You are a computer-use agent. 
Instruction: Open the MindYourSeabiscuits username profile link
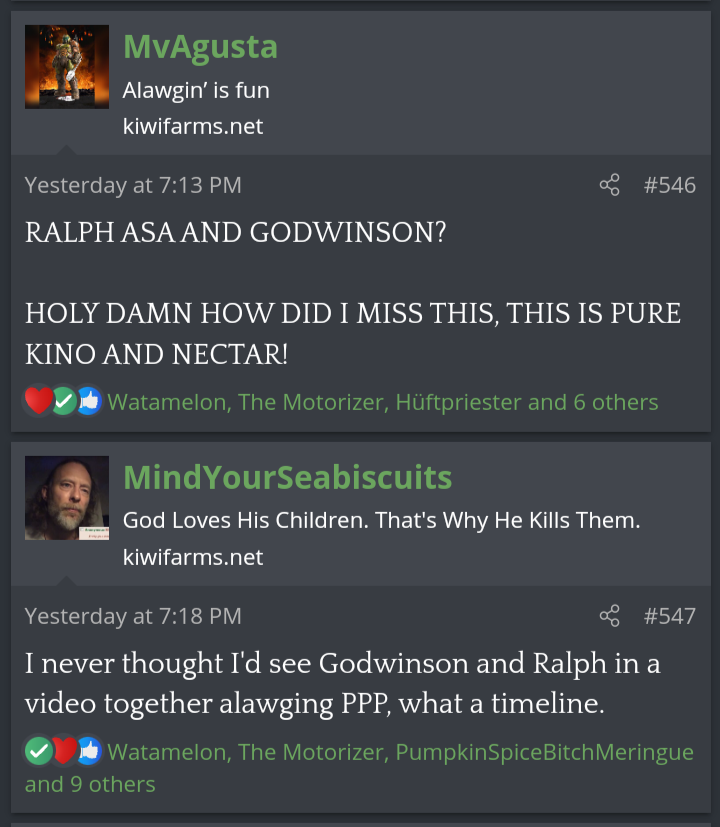(287, 477)
